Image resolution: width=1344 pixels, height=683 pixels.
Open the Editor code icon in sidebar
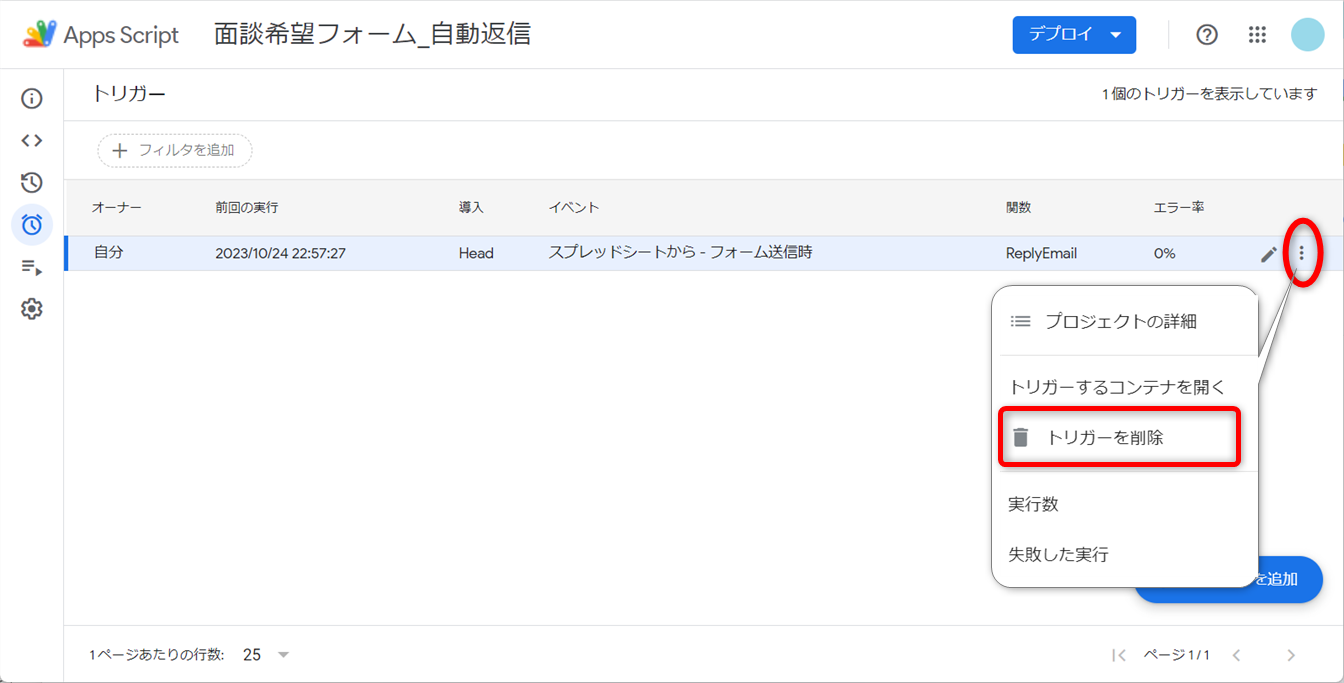click(x=32, y=141)
